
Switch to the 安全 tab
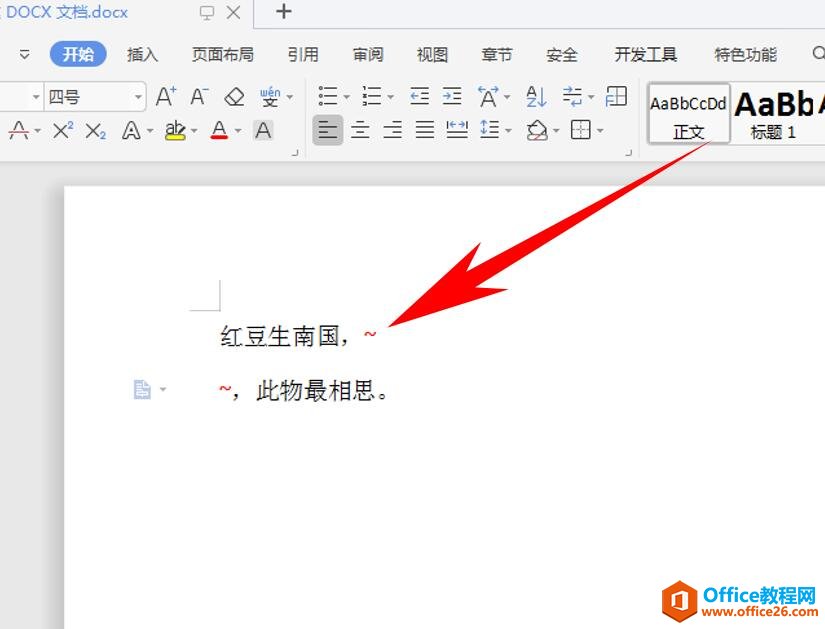coord(562,54)
